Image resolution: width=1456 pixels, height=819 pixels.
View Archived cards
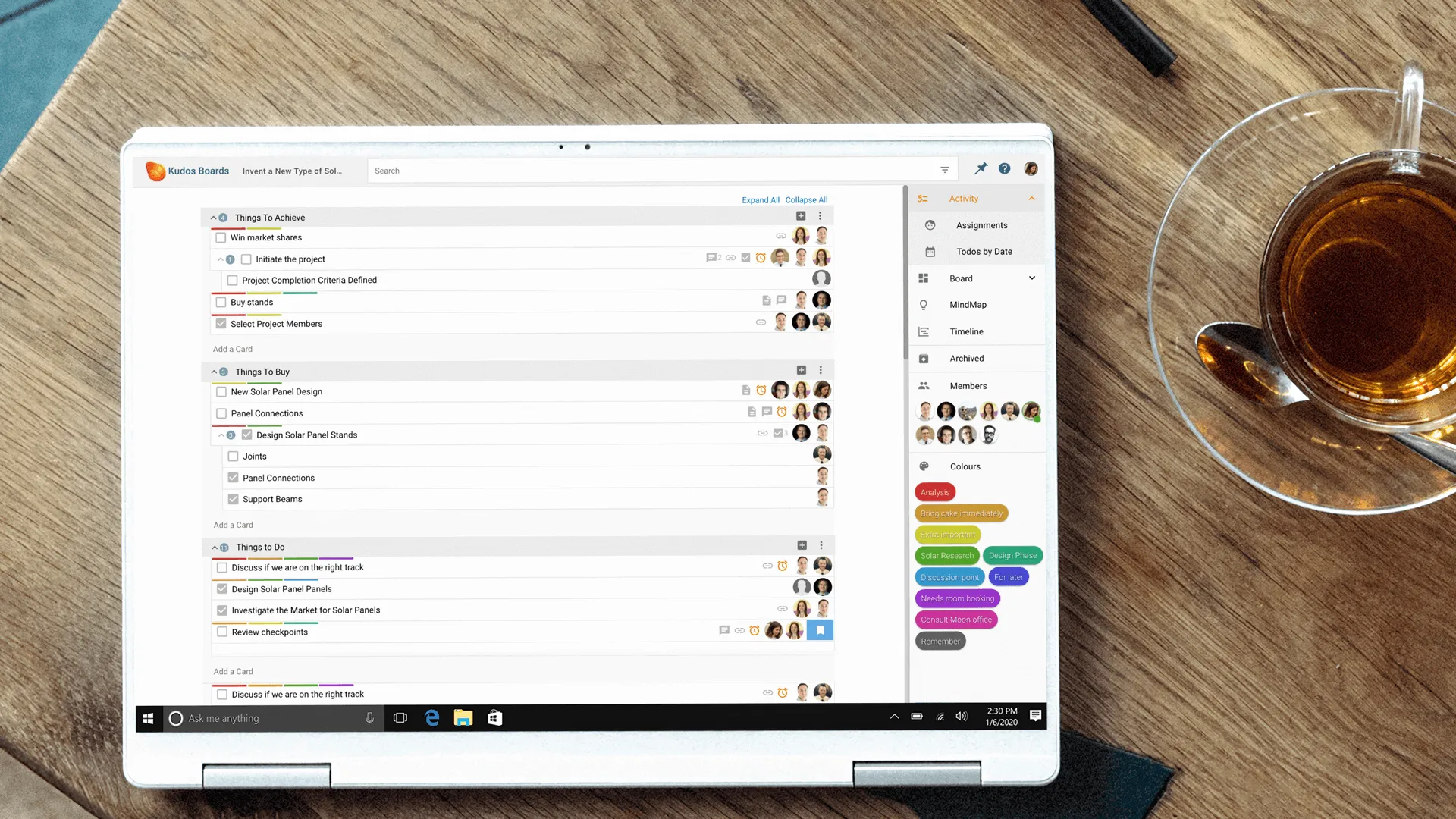point(966,358)
